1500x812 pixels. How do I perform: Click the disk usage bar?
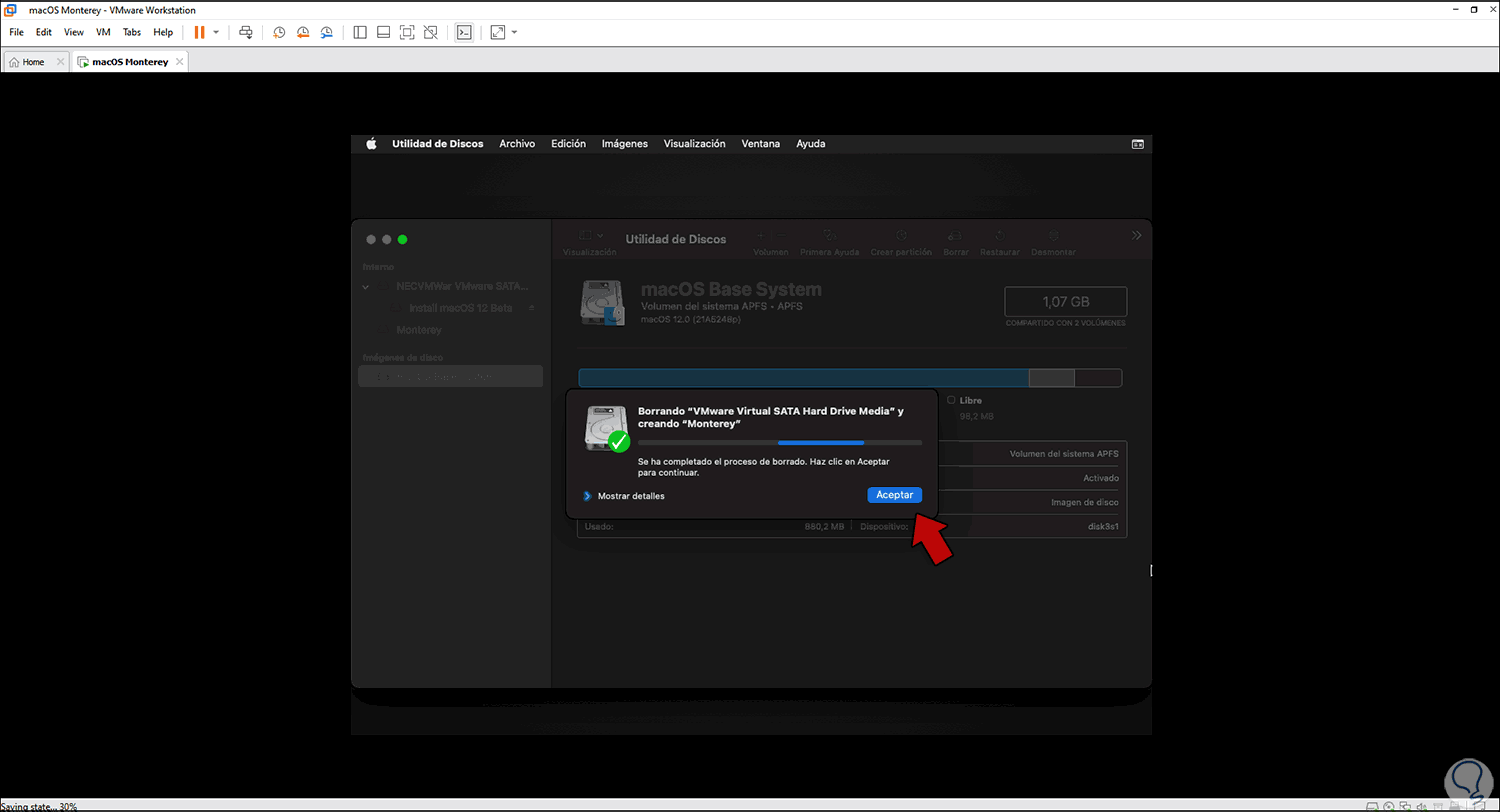(850, 377)
